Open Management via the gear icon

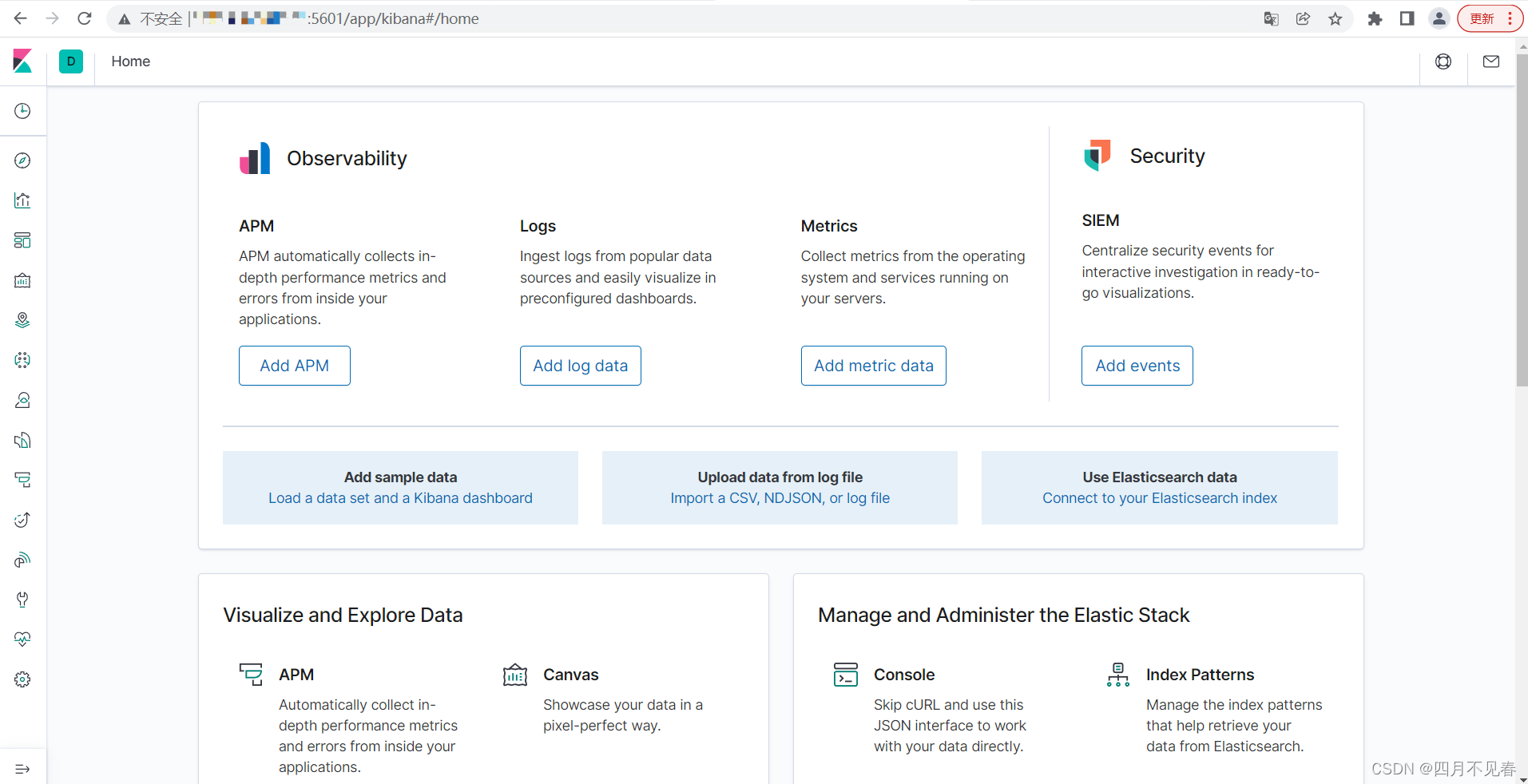click(22, 679)
